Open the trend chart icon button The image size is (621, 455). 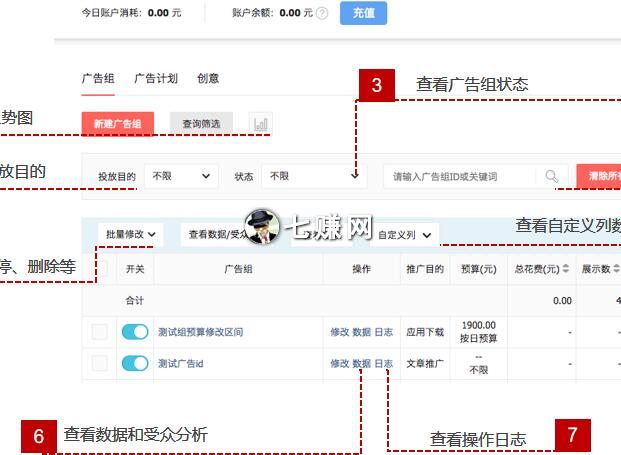click(x=261, y=124)
